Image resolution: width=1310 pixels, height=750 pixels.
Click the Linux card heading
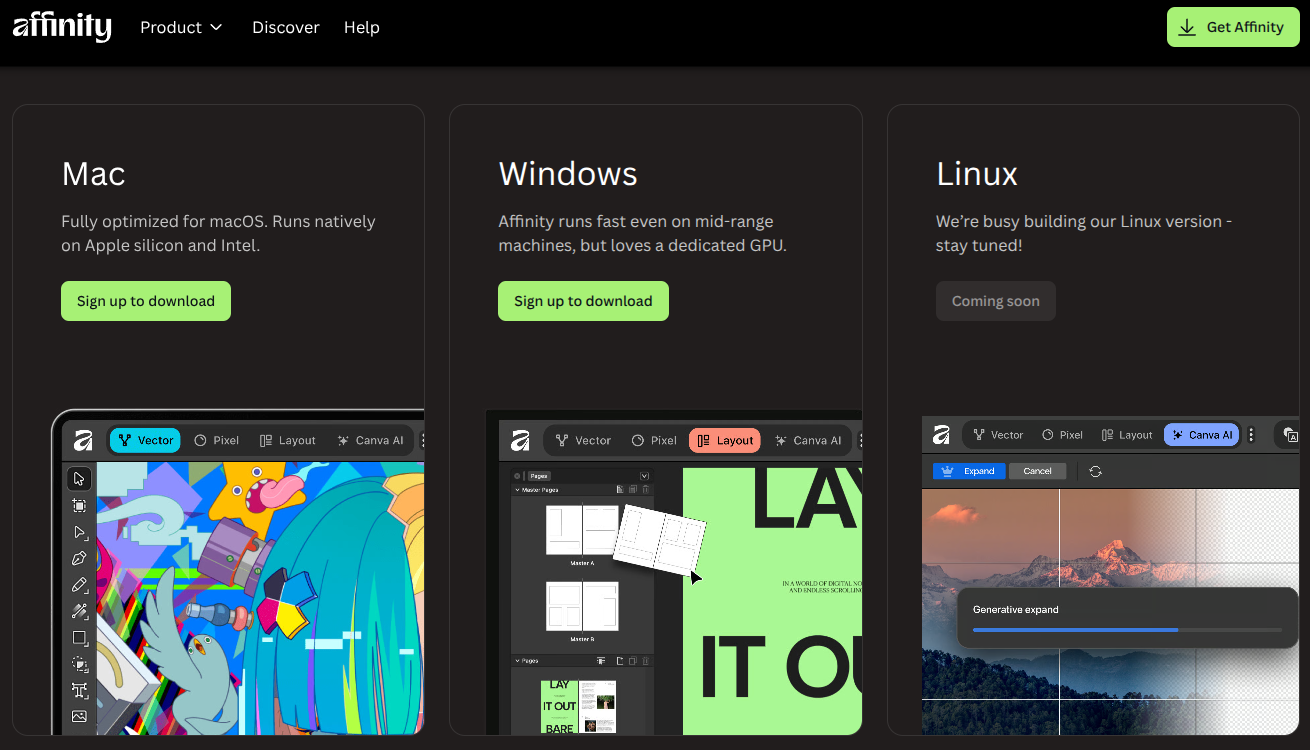click(977, 174)
